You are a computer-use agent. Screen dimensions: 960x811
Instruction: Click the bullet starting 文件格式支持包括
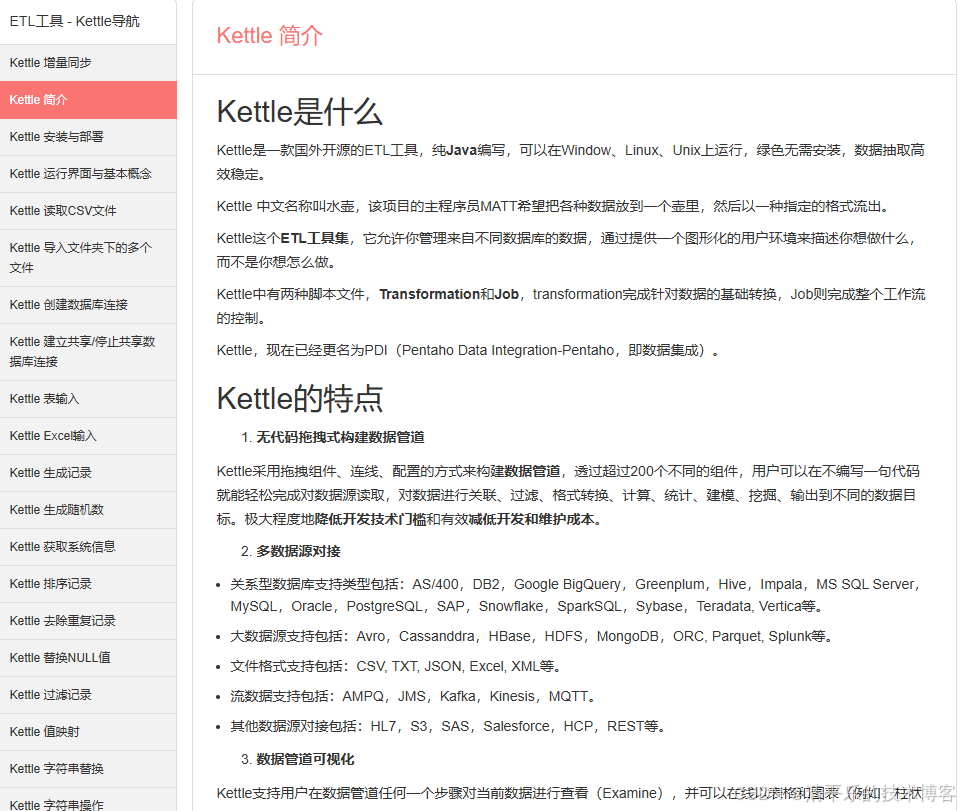[396, 667]
